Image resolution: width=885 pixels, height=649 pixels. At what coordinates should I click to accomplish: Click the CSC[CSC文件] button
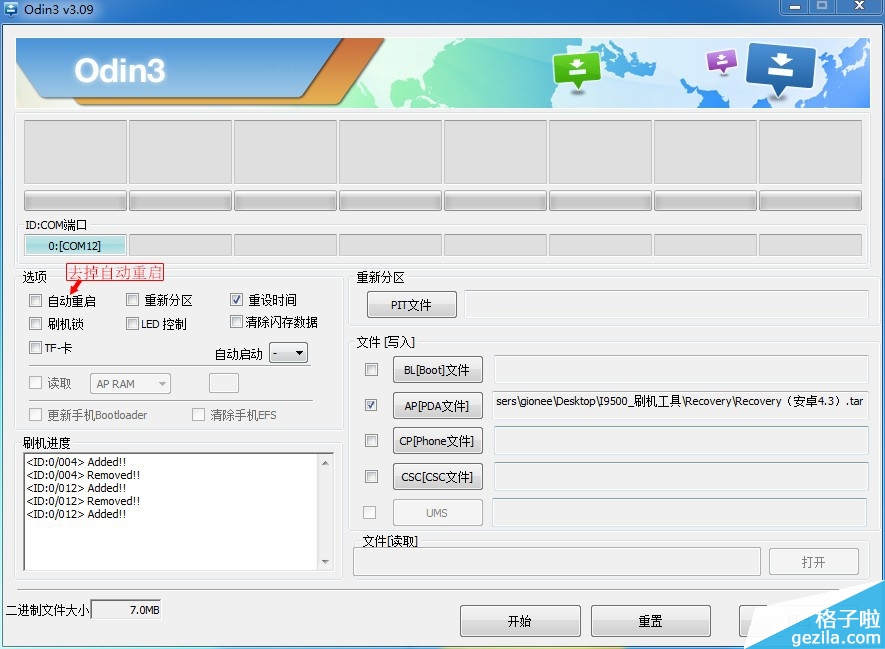pos(437,477)
